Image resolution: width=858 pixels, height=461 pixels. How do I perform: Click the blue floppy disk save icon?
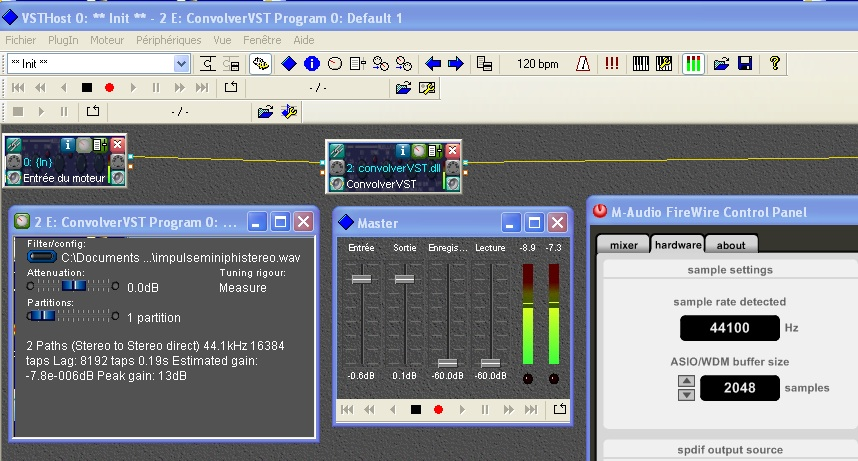click(745, 64)
